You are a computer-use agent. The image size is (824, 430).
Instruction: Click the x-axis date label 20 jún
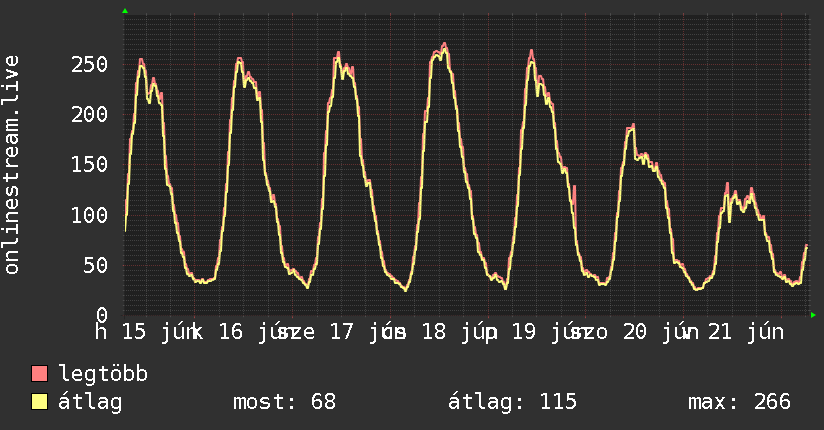[661, 332]
